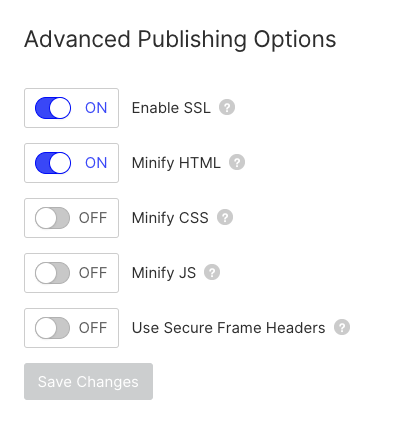
Task: Turn on the Minify JS toggle switch
Action: (52, 273)
